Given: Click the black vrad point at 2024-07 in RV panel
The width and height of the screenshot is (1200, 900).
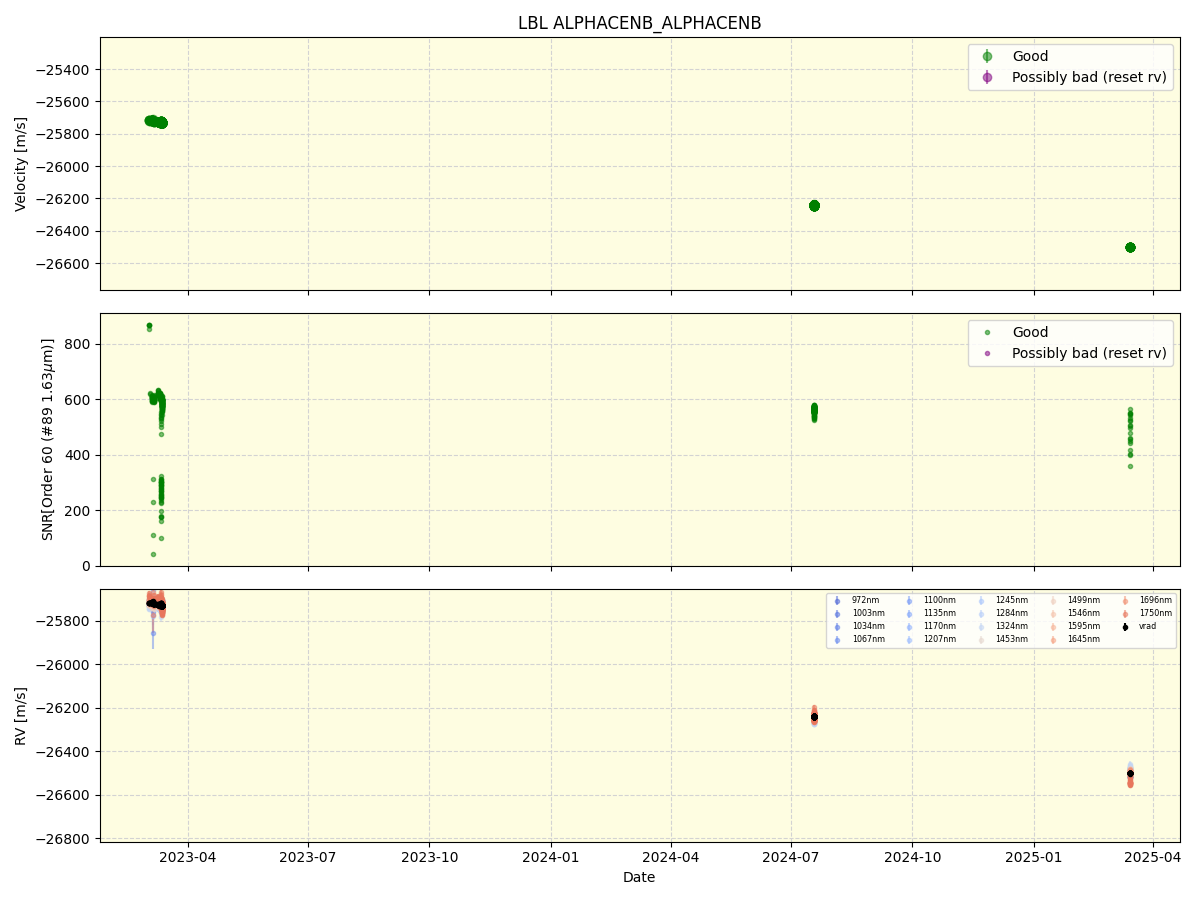Looking at the screenshot, I should [x=814, y=717].
